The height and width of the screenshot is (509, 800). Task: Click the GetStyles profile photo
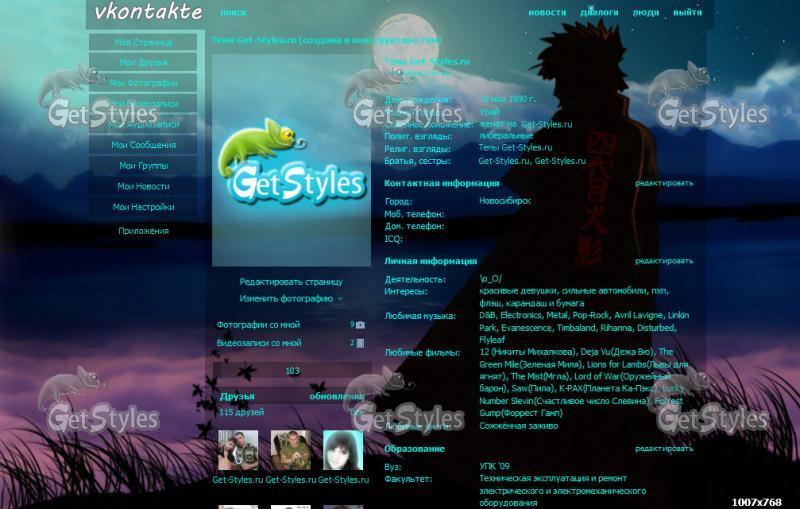click(x=291, y=161)
